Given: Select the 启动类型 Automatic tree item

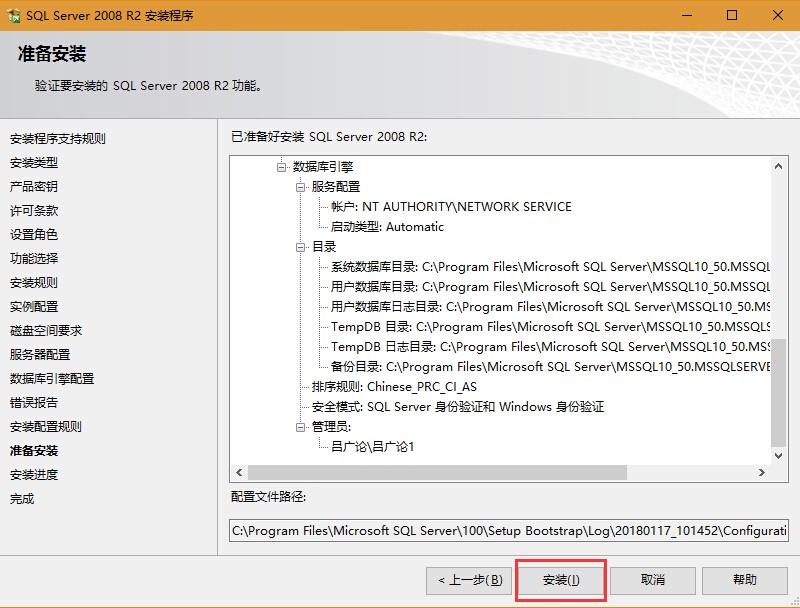Looking at the screenshot, I should click(x=387, y=227).
